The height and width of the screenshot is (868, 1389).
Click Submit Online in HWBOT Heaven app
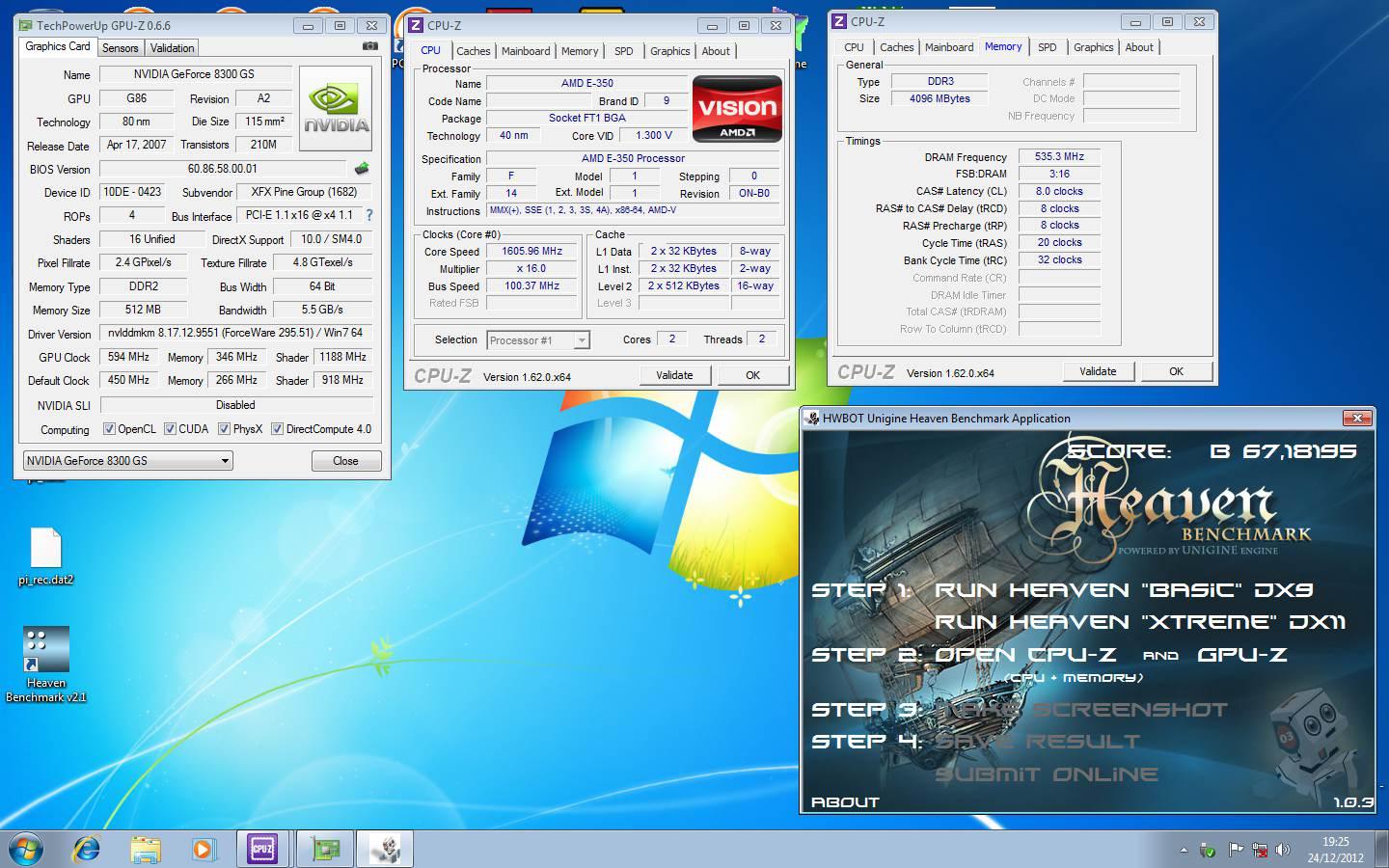[x=1047, y=774]
